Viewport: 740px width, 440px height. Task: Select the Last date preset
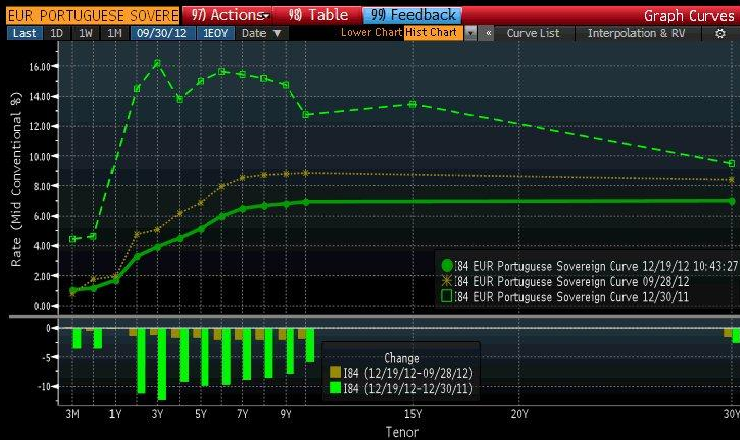pyautogui.click(x=25, y=33)
